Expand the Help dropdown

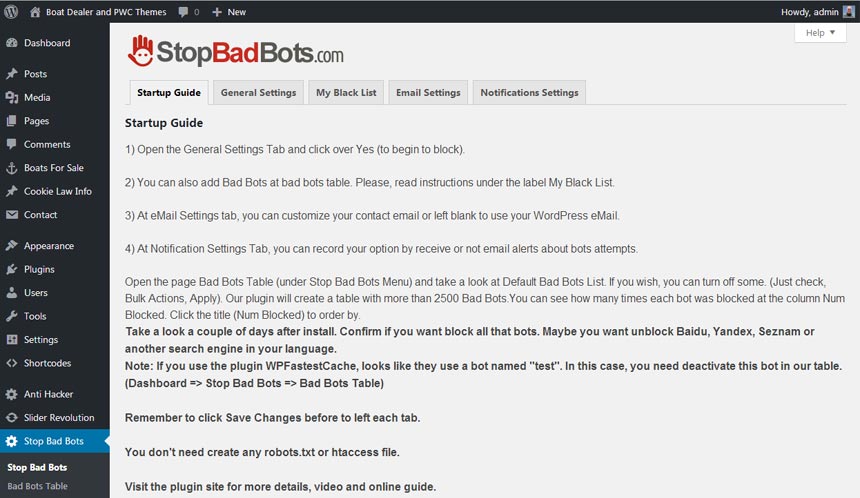tap(820, 33)
